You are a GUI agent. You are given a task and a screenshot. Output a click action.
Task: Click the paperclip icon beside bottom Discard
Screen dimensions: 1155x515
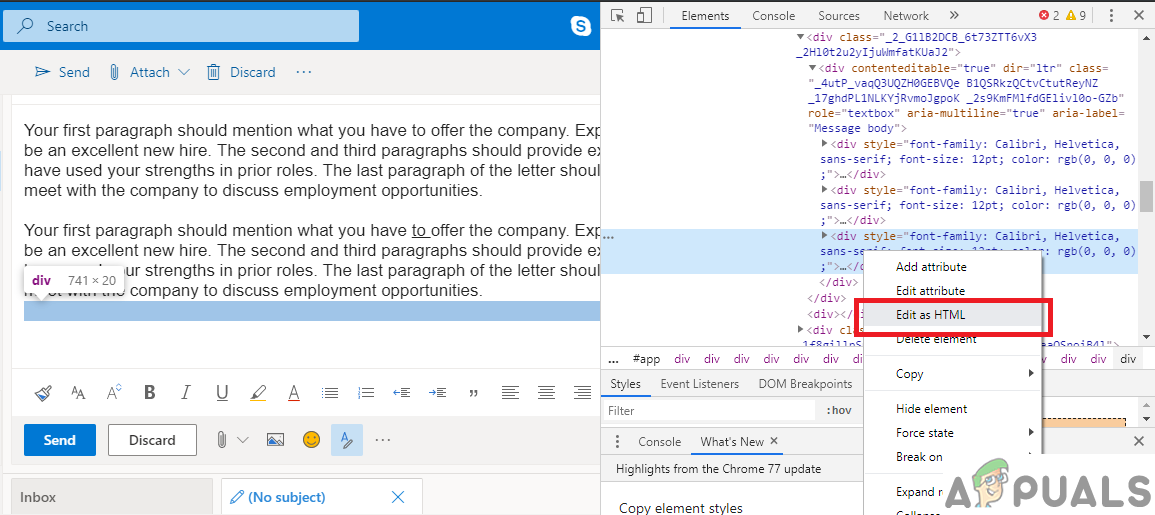click(x=221, y=440)
